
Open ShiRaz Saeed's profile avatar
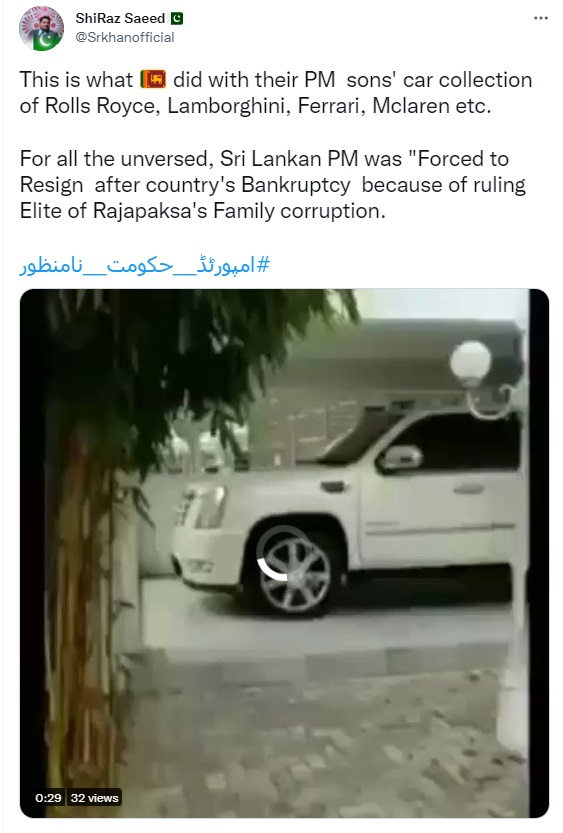pyautogui.click(x=41, y=28)
